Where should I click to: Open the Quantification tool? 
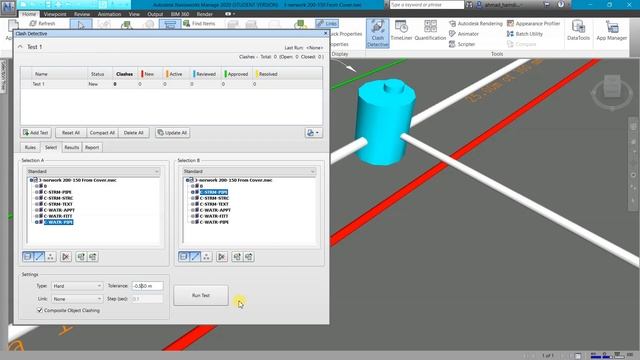click(430, 31)
